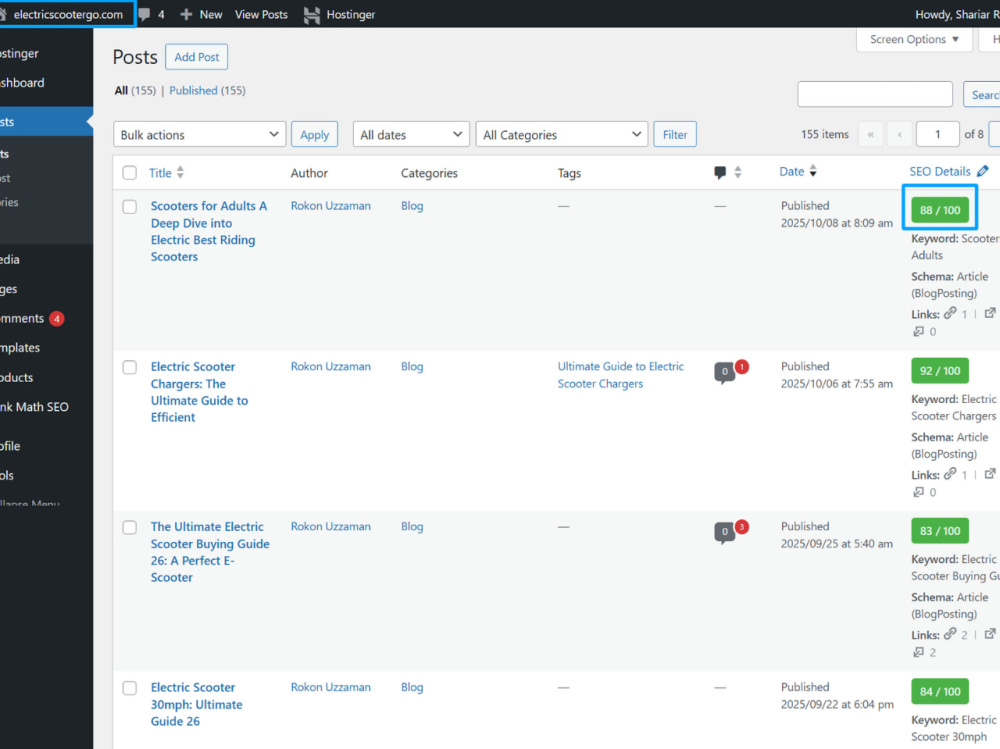Click the Date column sort arrows

[x=813, y=171]
